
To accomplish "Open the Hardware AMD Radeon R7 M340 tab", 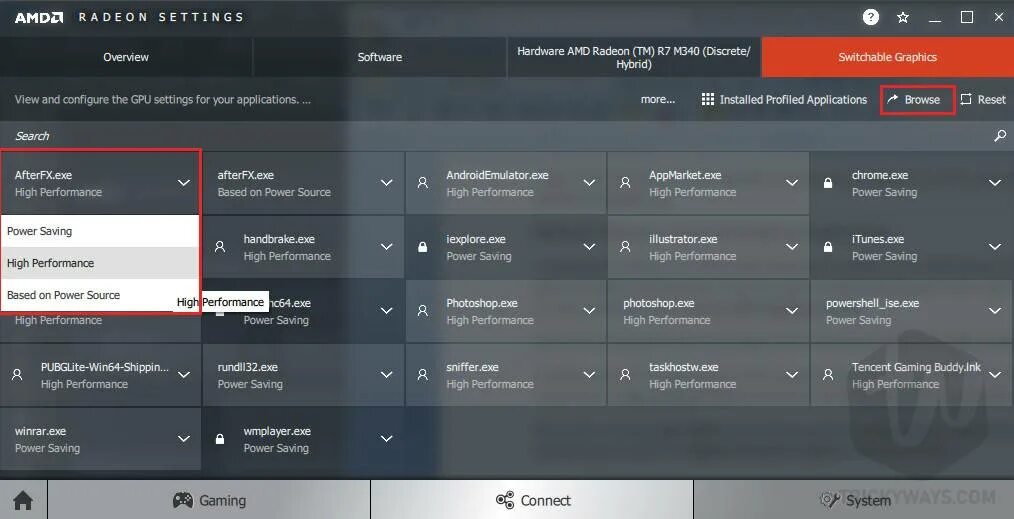I will click(x=634, y=57).
